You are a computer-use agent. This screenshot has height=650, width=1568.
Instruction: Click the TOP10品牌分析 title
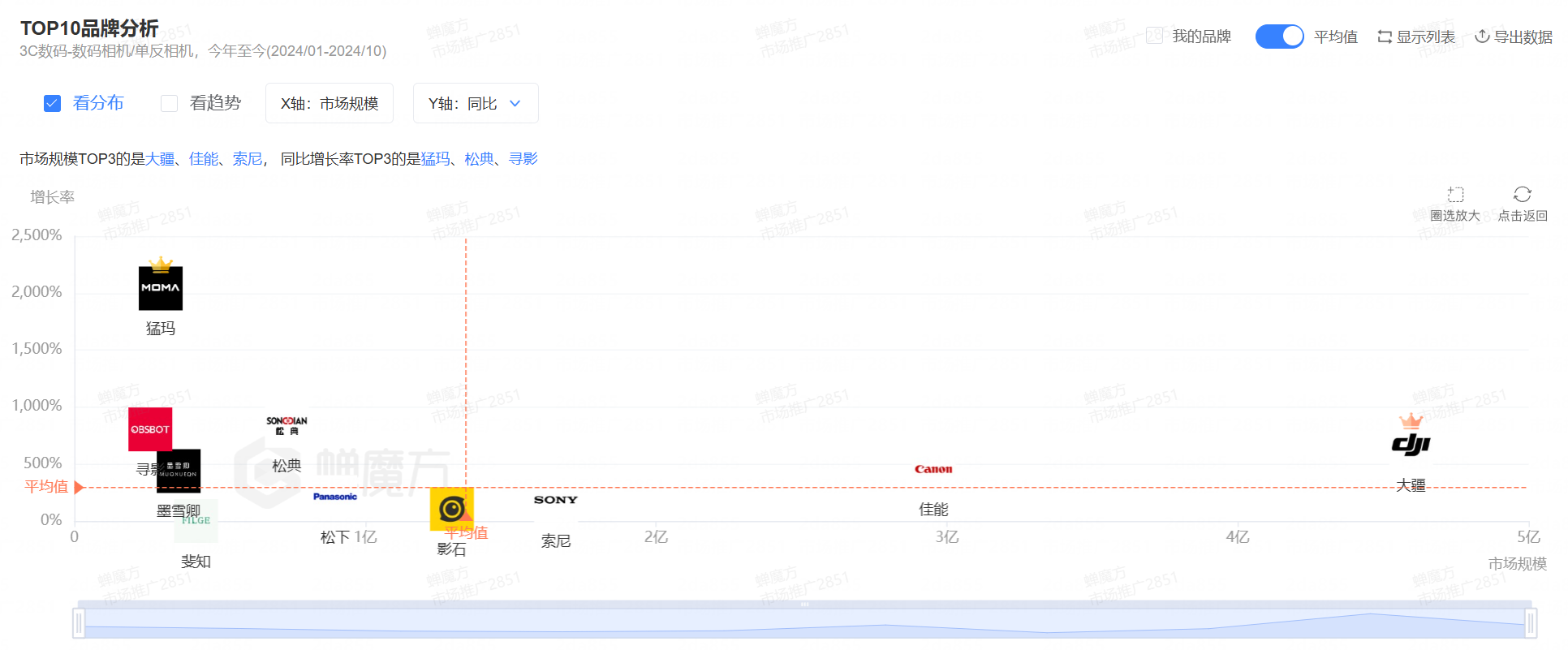[89, 28]
